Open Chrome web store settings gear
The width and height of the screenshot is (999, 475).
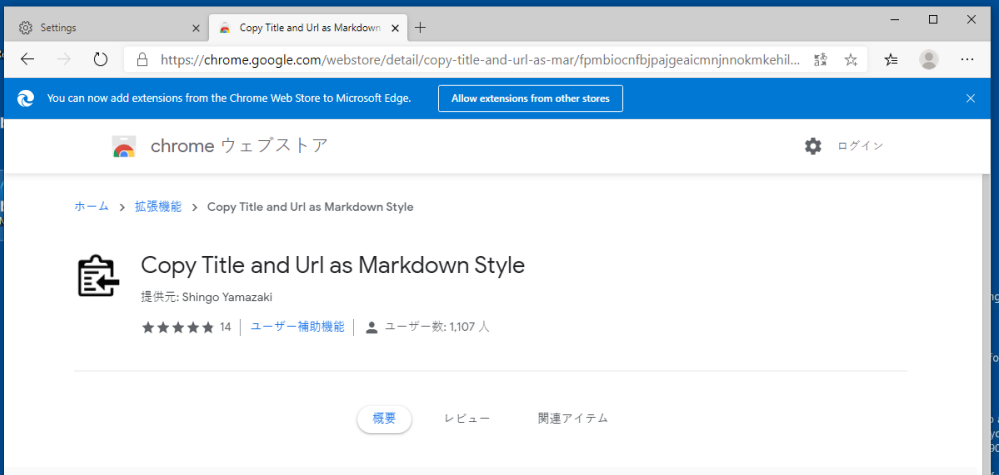pyautogui.click(x=813, y=146)
